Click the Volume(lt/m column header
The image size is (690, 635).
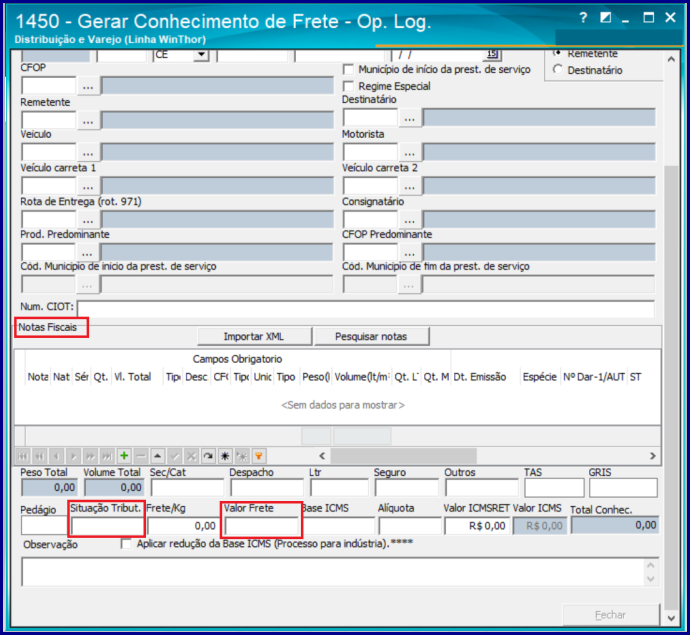click(362, 377)
